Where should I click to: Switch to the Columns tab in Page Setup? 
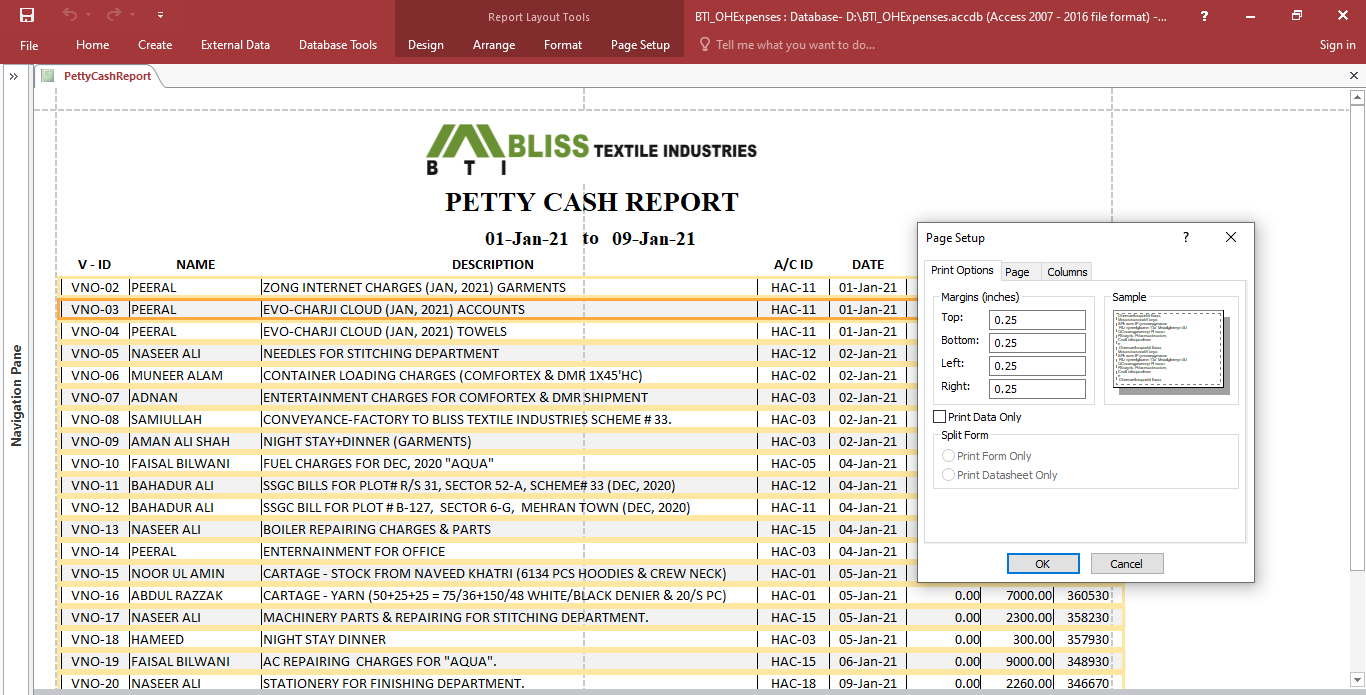pos(1067,272)
